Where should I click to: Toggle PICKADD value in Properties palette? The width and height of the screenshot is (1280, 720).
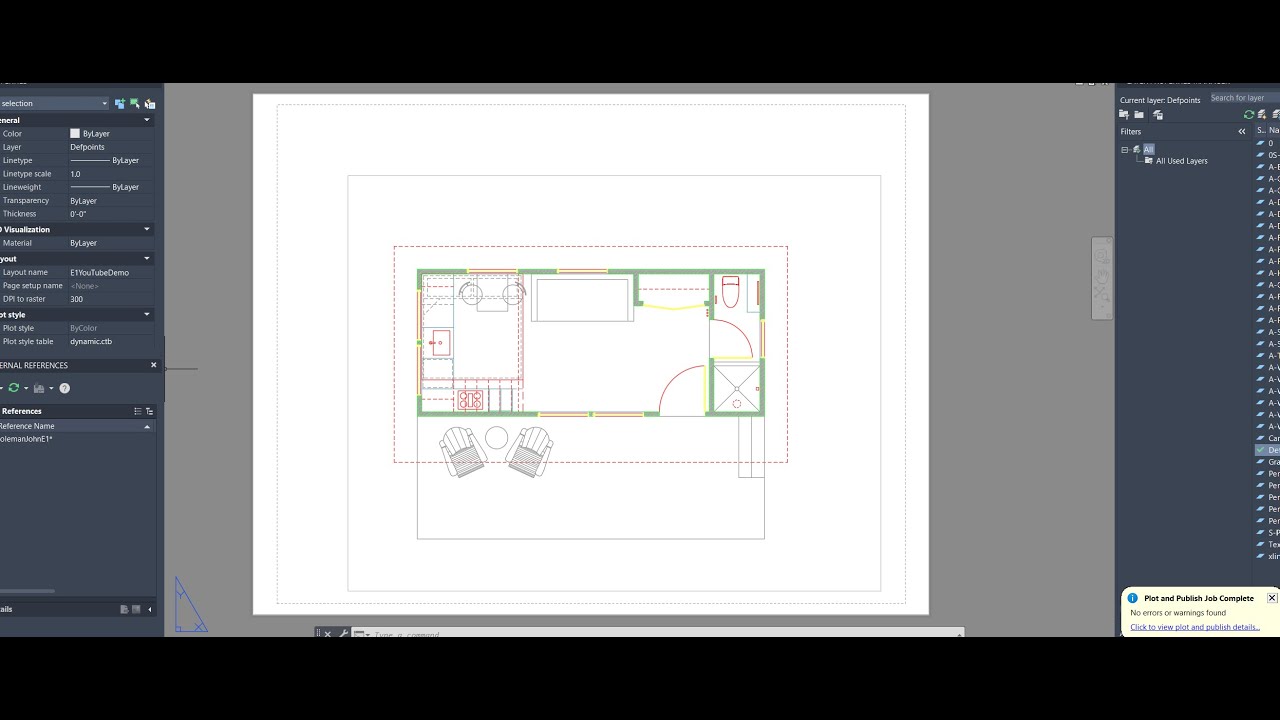click(x=120, y=103)
